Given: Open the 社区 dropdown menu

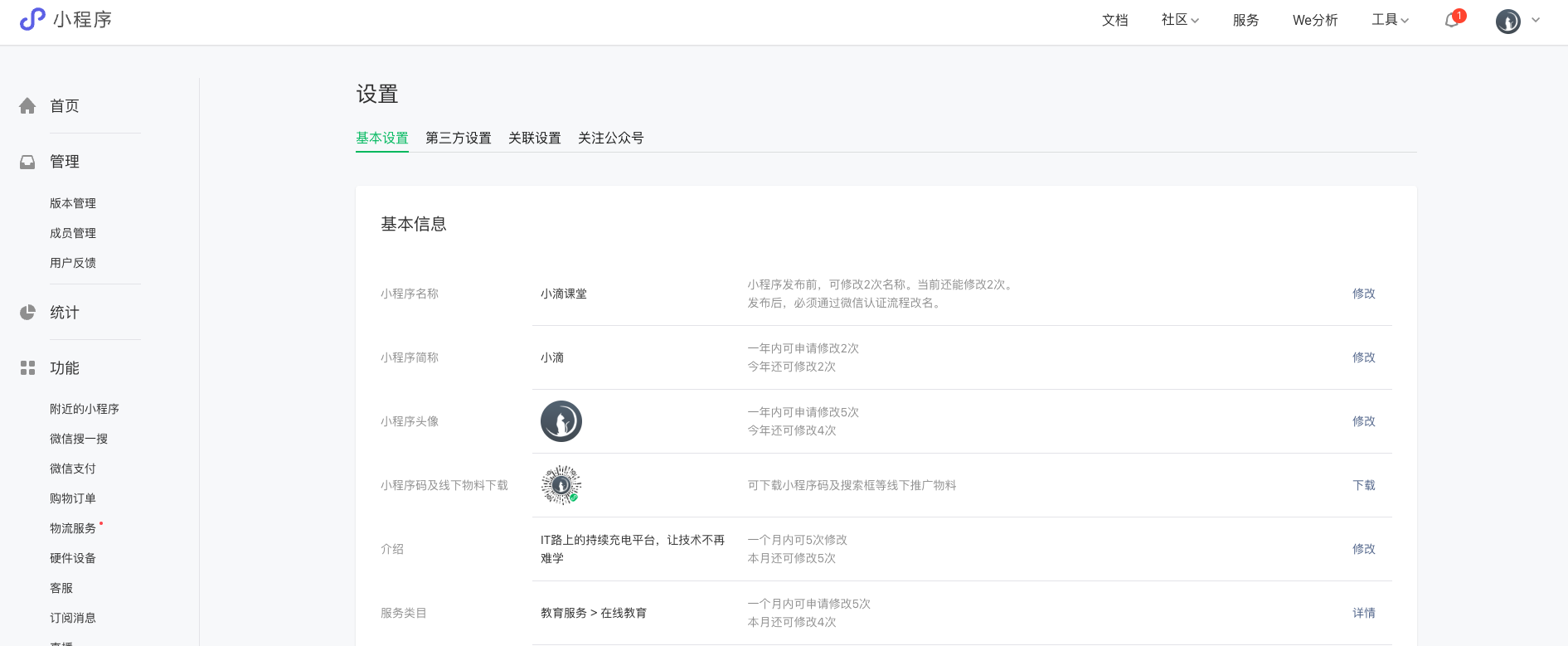Looking at the screenshot, I should [x=1180, y=20].
